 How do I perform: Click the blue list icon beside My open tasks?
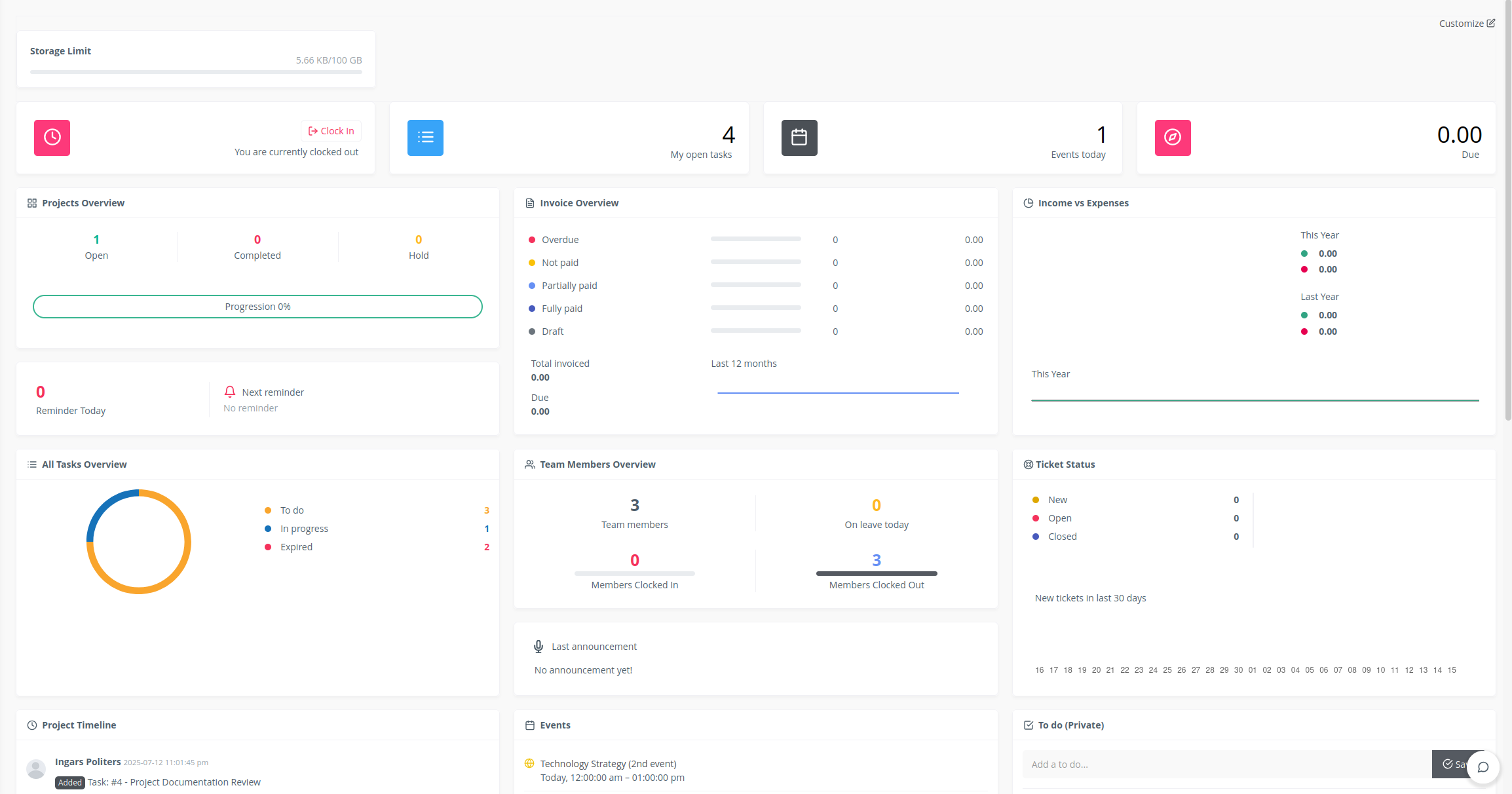click(425, 138)
